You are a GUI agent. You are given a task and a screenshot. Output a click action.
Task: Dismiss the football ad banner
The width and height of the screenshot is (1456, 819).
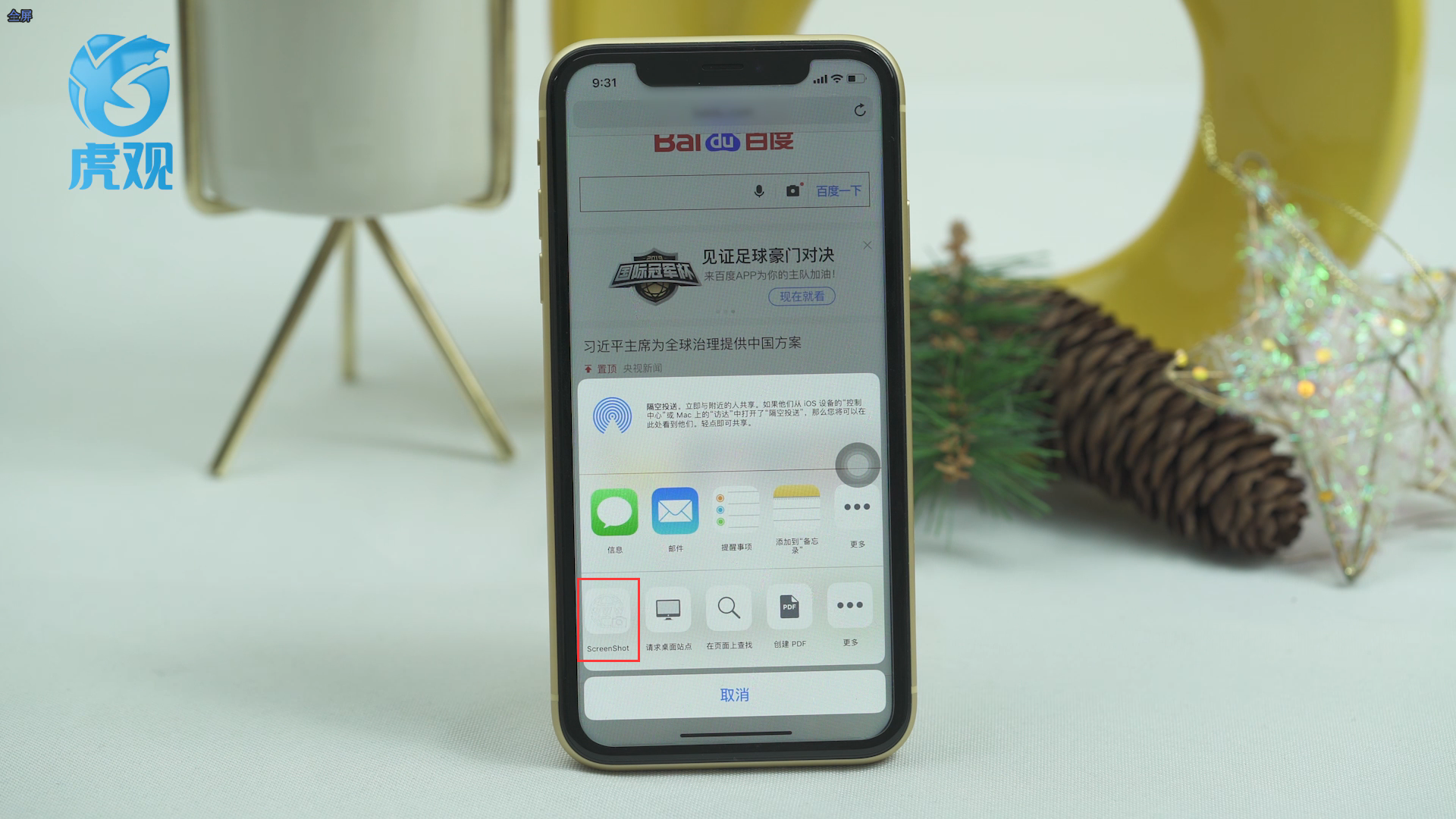(867, 246)
